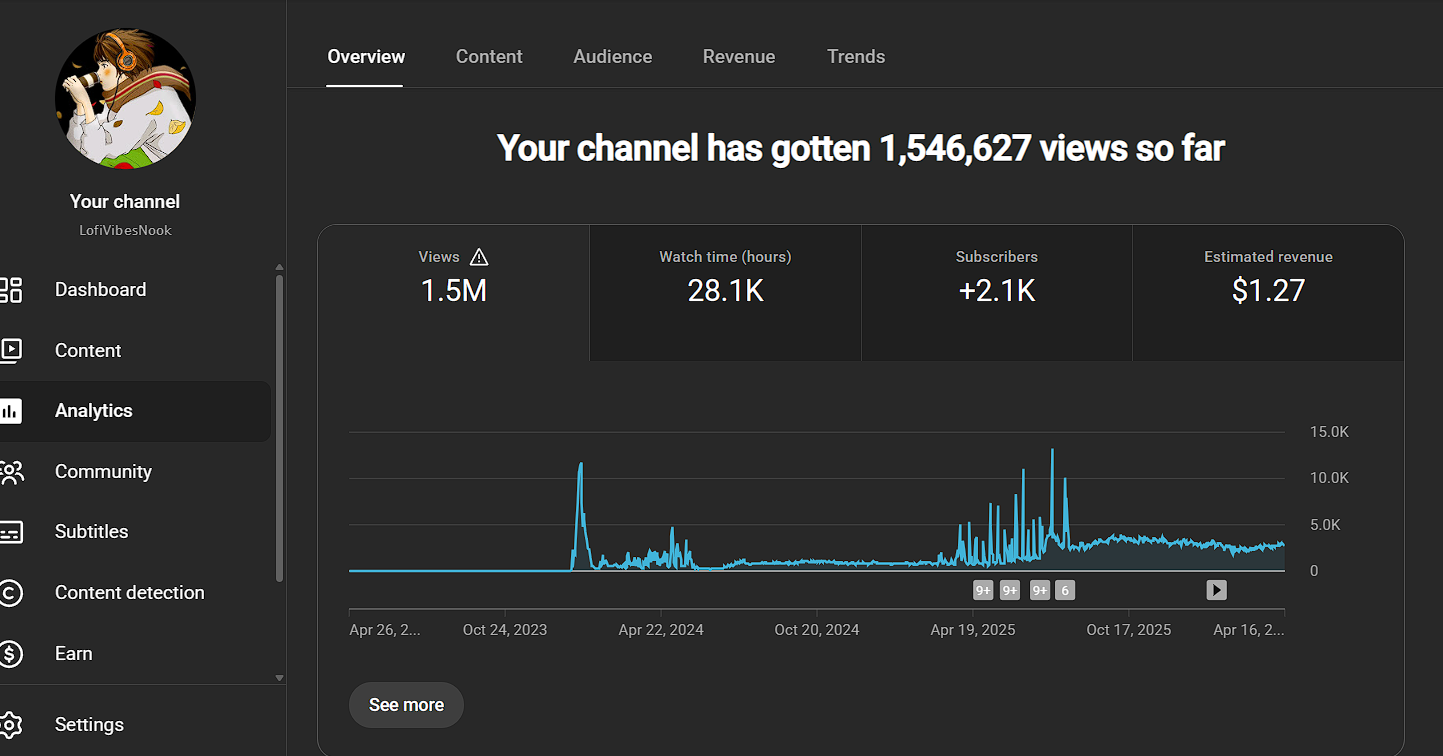Click the video play marker on the chart timeline
Viewport: 1443px width, 756px height.
tap(1215, 590)
